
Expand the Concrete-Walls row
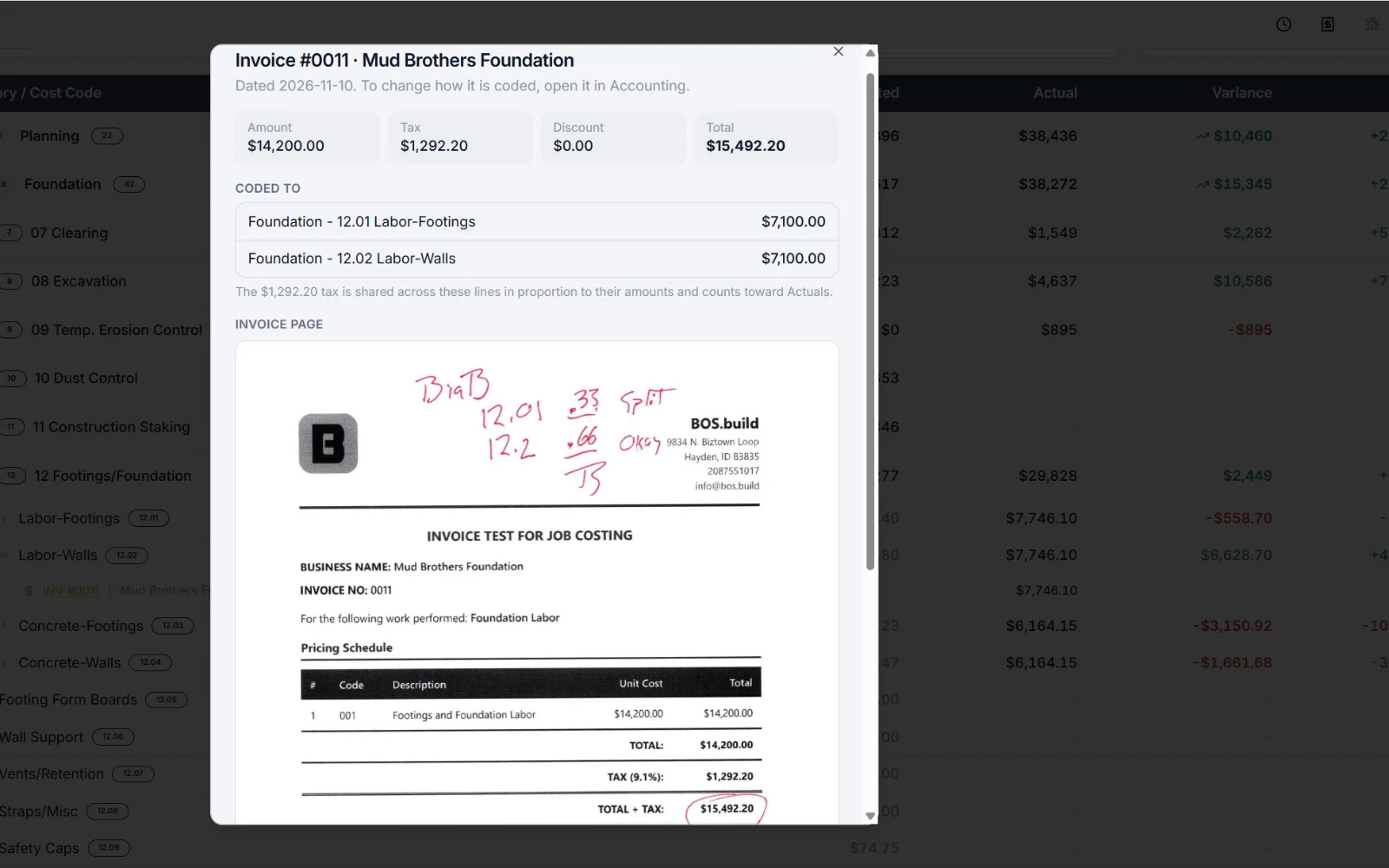point(5,663)
